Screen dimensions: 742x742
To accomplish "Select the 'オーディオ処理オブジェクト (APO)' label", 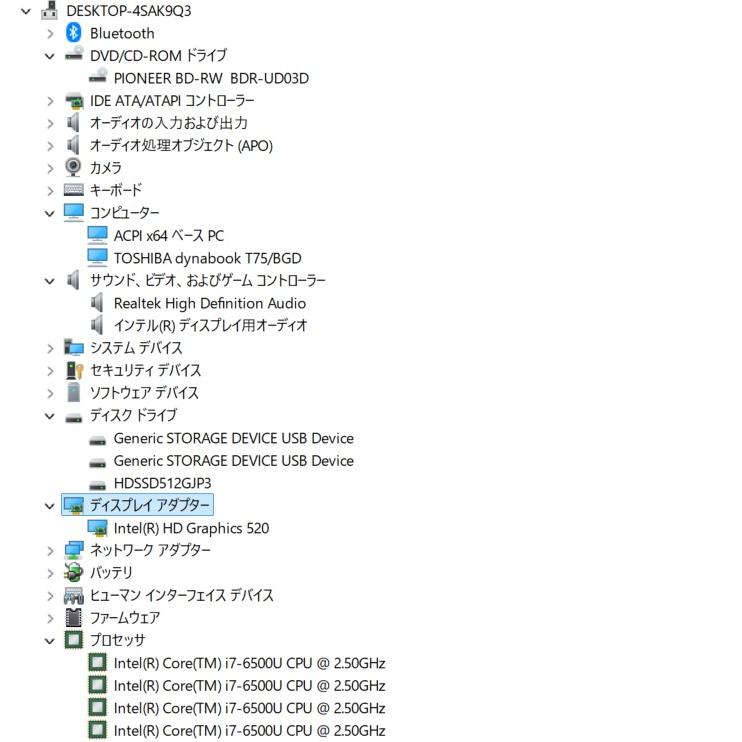I will (x=181, y=145).
